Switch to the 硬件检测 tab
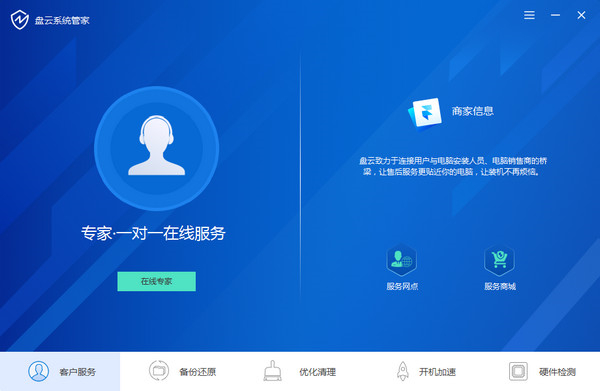The image size is (600, 391). click(x=540, y=371)
